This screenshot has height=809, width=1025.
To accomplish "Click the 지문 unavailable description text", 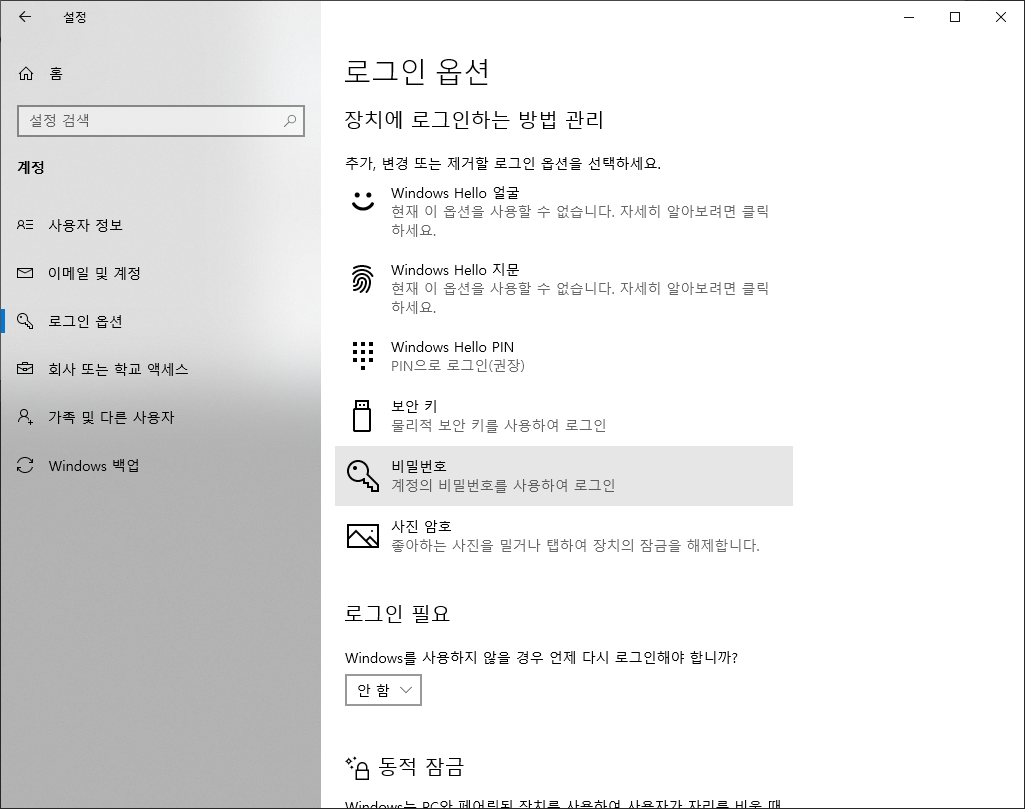I will (579, 298).
